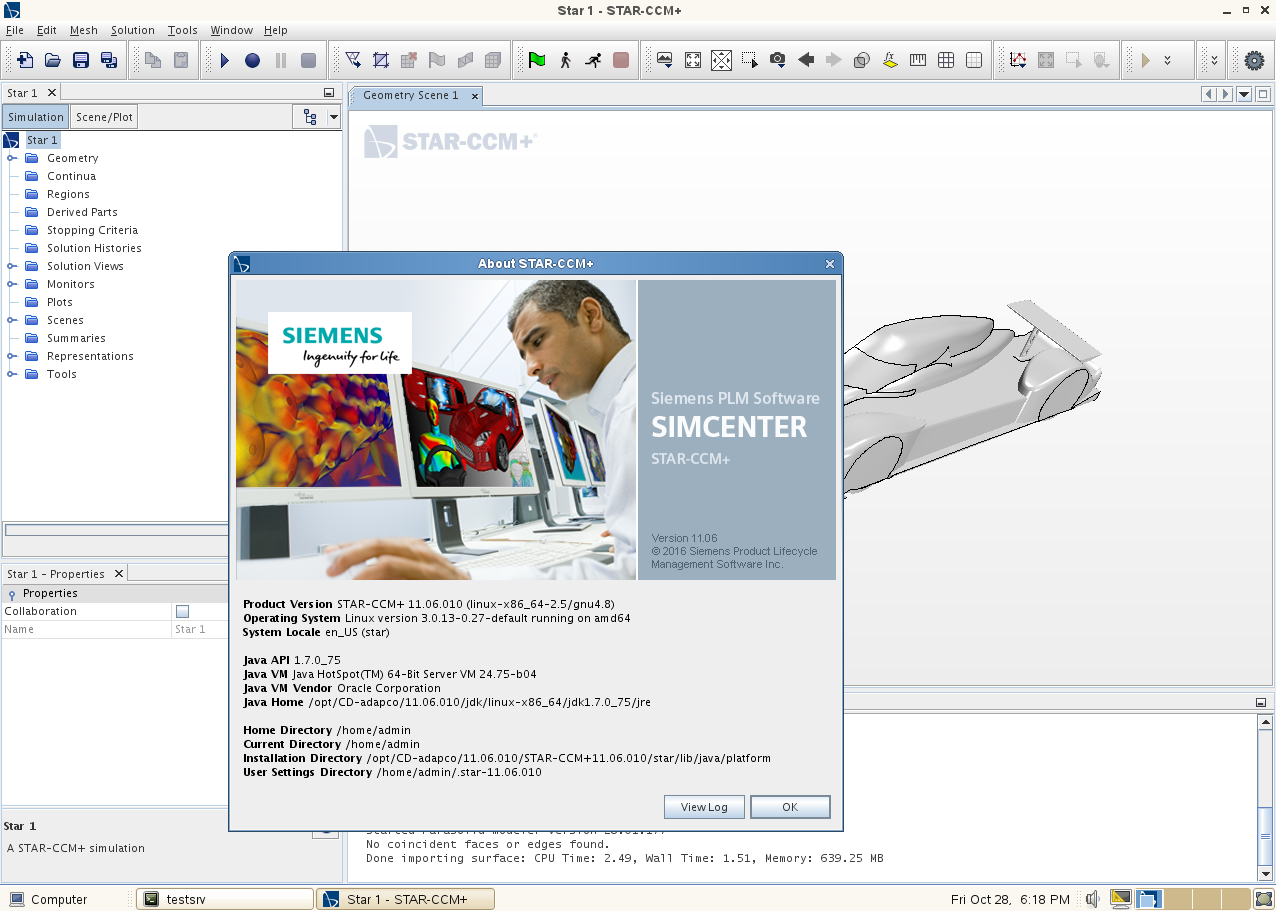The image size is (1276, 911).
Task: Click Star 1 - STAR-CCM+ taskbar button
Action: 405,899
